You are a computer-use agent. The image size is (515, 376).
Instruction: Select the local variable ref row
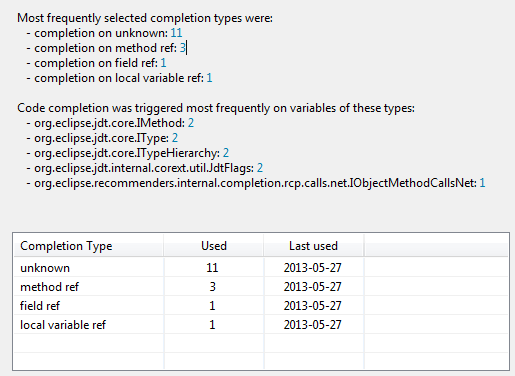pos(261,325)
